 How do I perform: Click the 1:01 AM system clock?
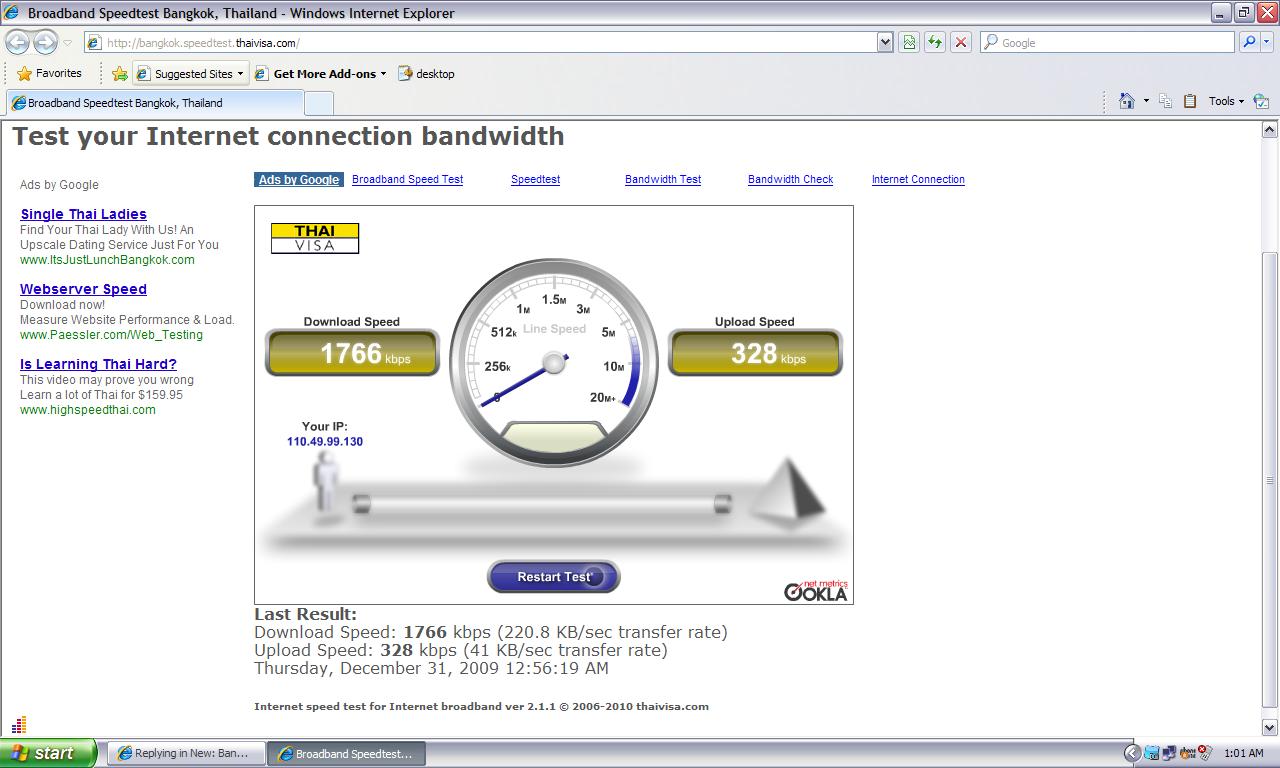[x=1243, y=753]
